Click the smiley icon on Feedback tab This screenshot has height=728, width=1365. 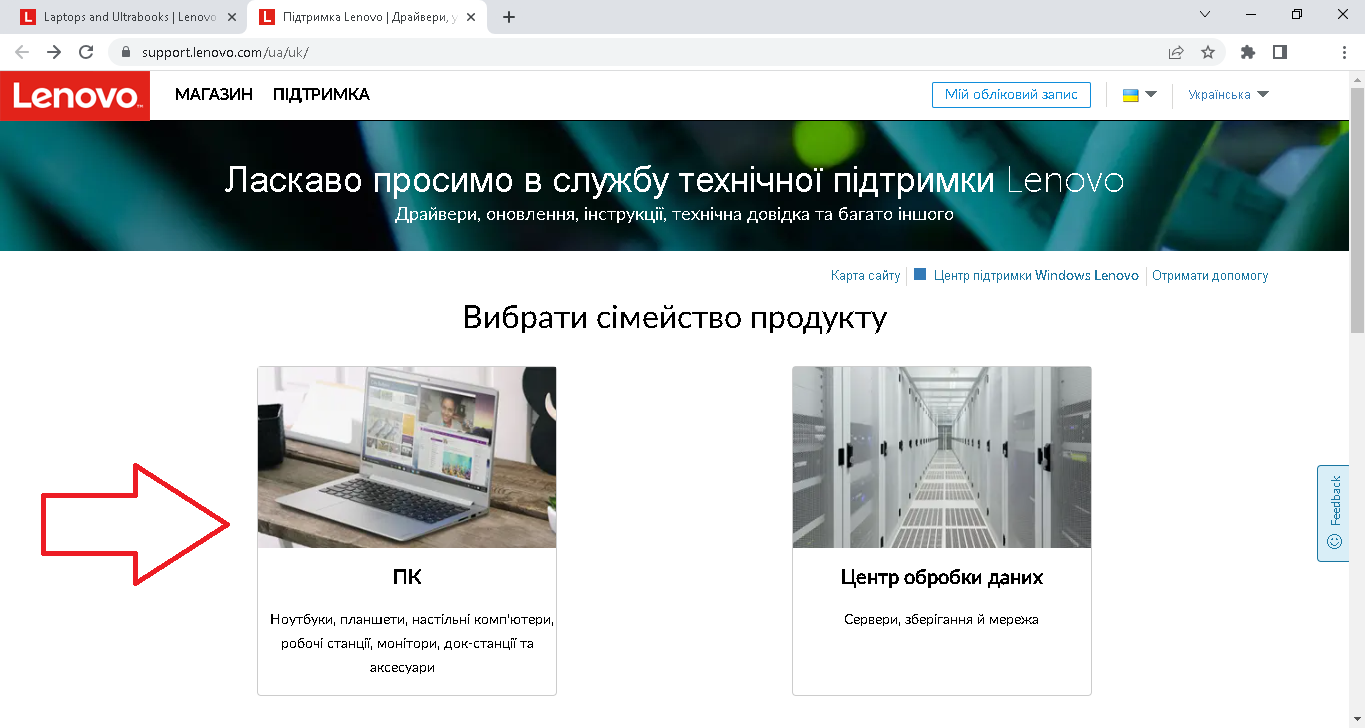(x=1334, y=541)
